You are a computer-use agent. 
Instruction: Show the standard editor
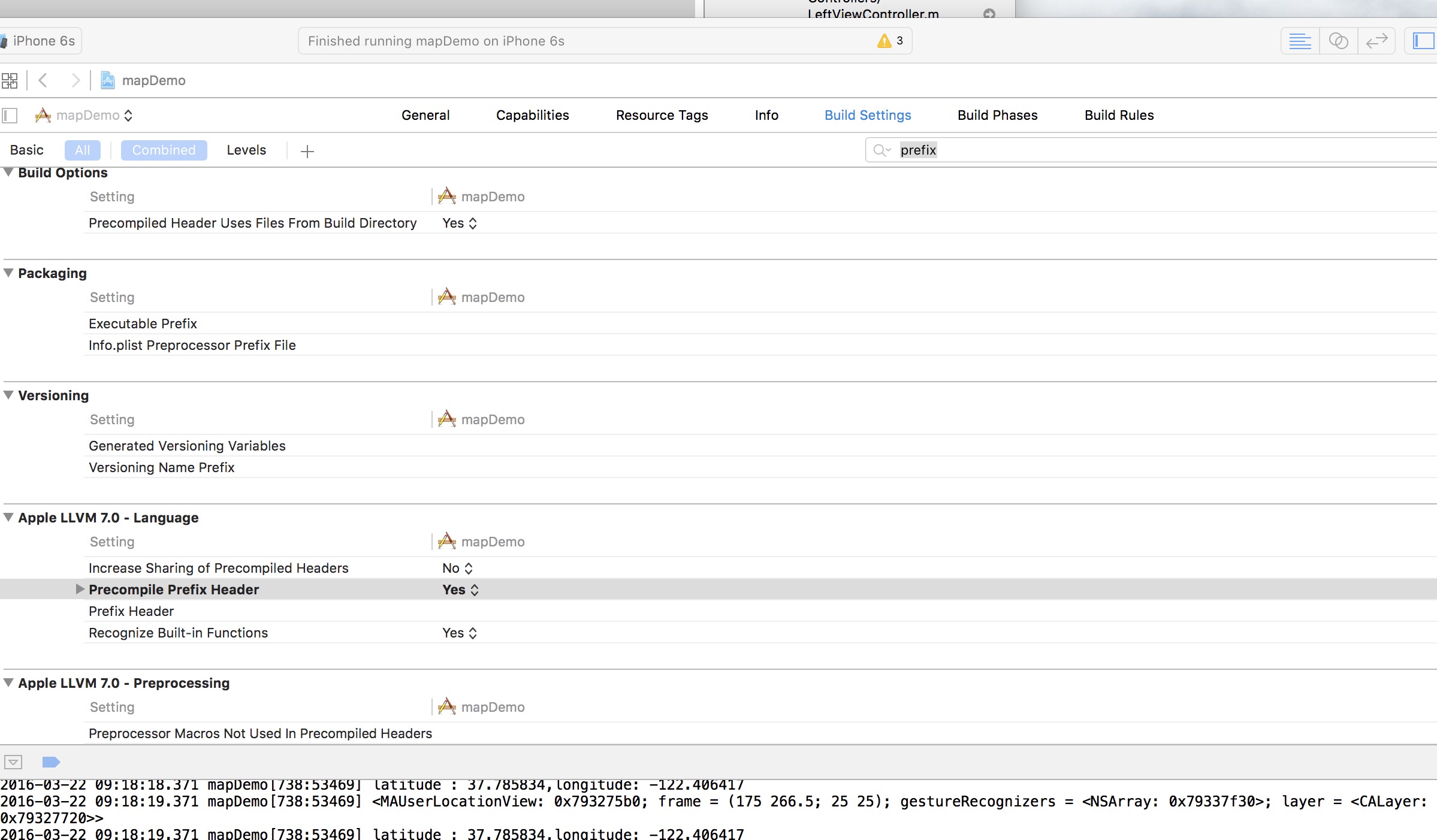point(1300,41)
